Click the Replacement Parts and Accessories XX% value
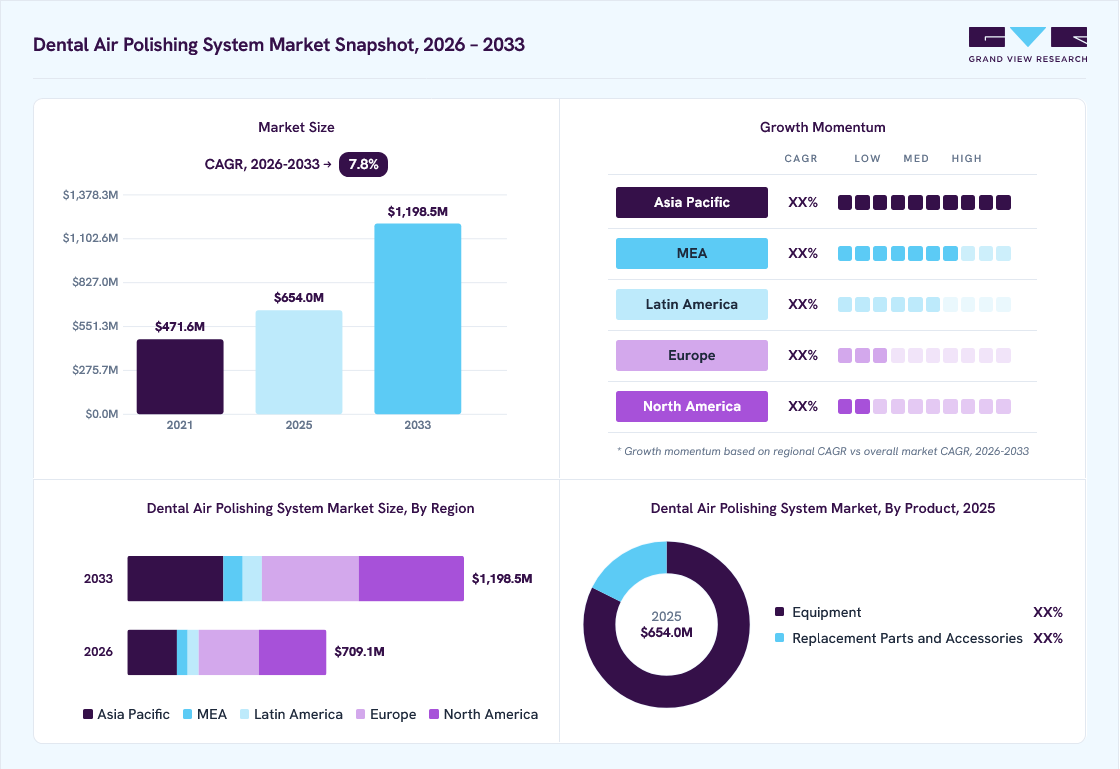Image resolution: width=1120 pixels, height=769 pixels. [x=1048, y=638]
